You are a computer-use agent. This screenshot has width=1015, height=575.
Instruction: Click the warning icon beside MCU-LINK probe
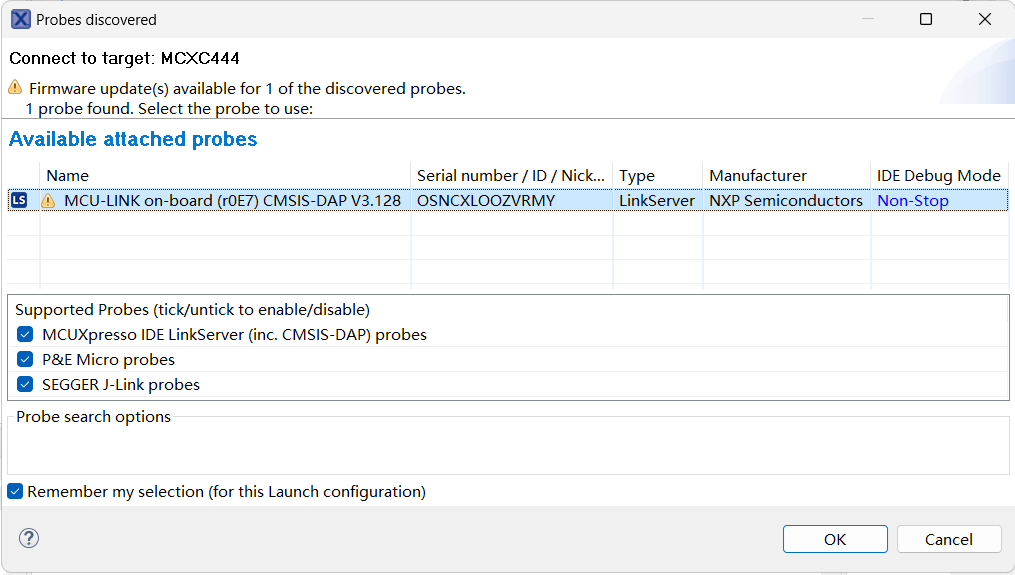(x=48, y=201)
